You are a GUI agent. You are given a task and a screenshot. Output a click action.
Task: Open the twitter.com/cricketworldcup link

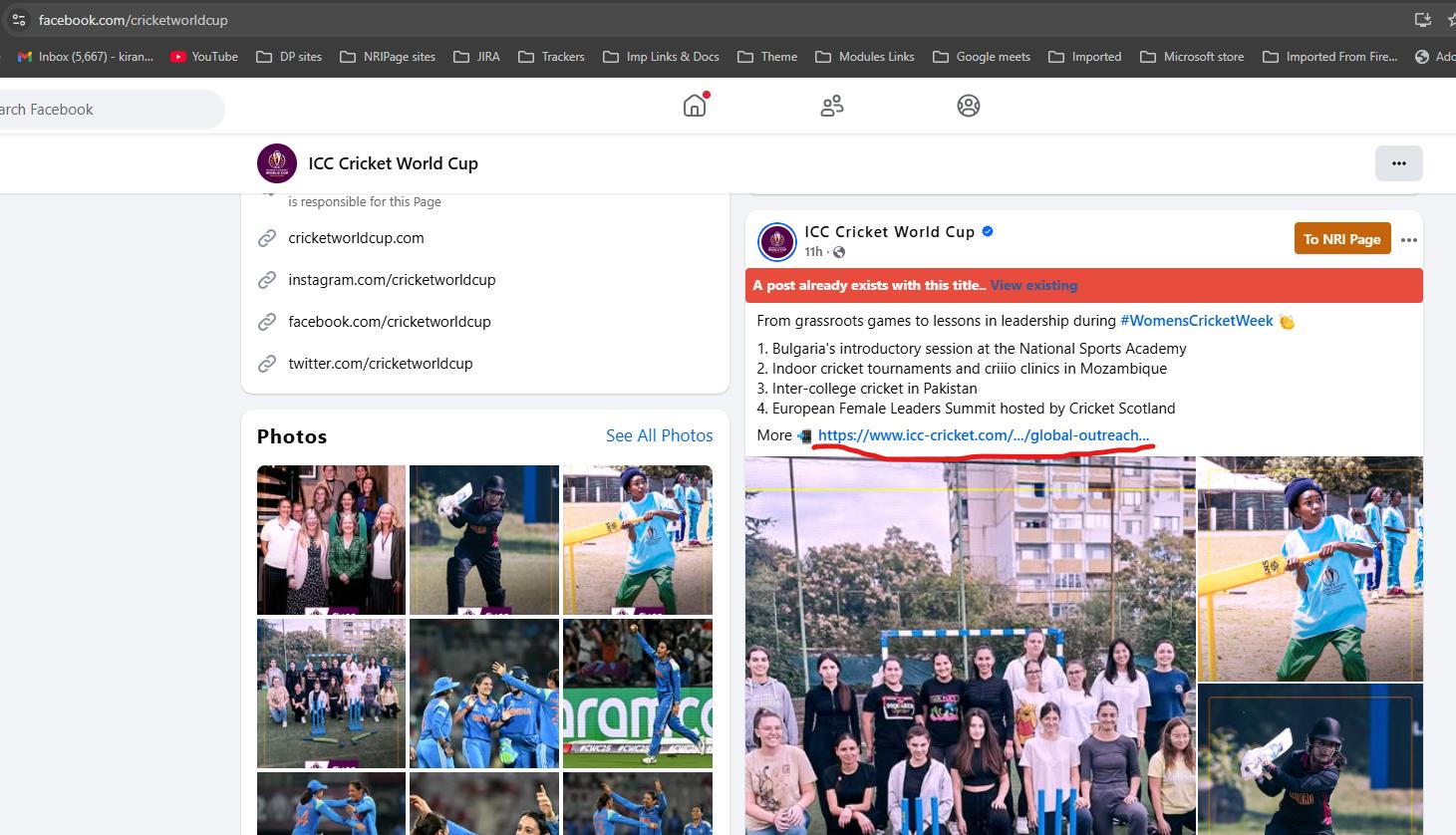(381, 364)
